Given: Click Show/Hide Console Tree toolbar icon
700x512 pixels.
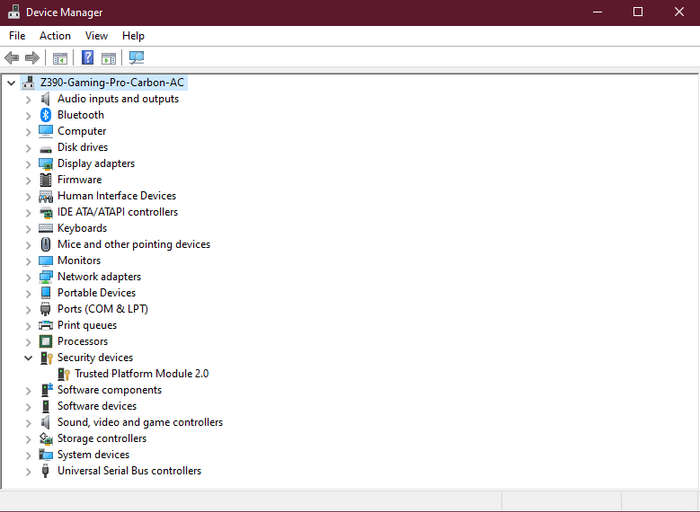Looking at the screenshot, I should click(60, 58).
